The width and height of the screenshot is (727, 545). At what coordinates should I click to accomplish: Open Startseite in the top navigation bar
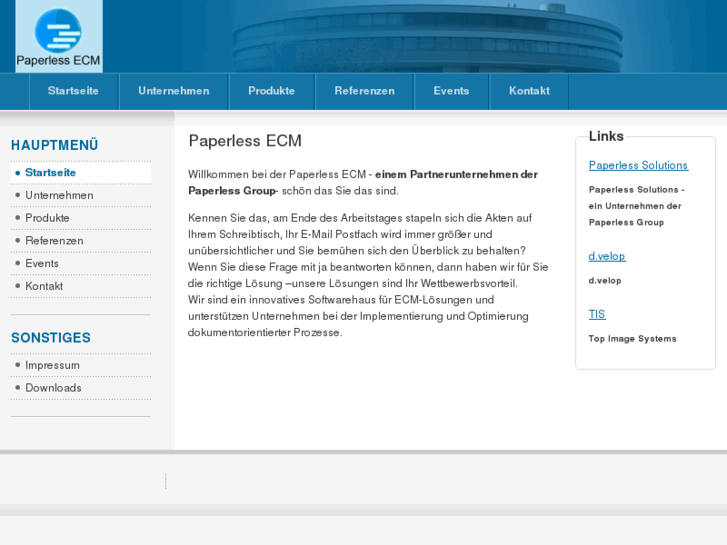tap(73, 91)
